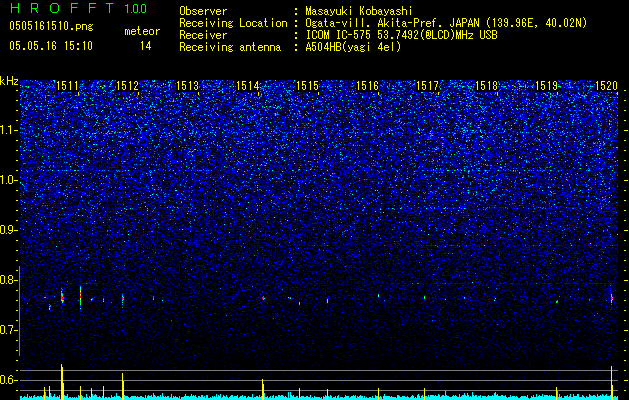Screen dimensions: 629x400
Task: Click the 1515 time marker
Action: (x=307, y=85)
